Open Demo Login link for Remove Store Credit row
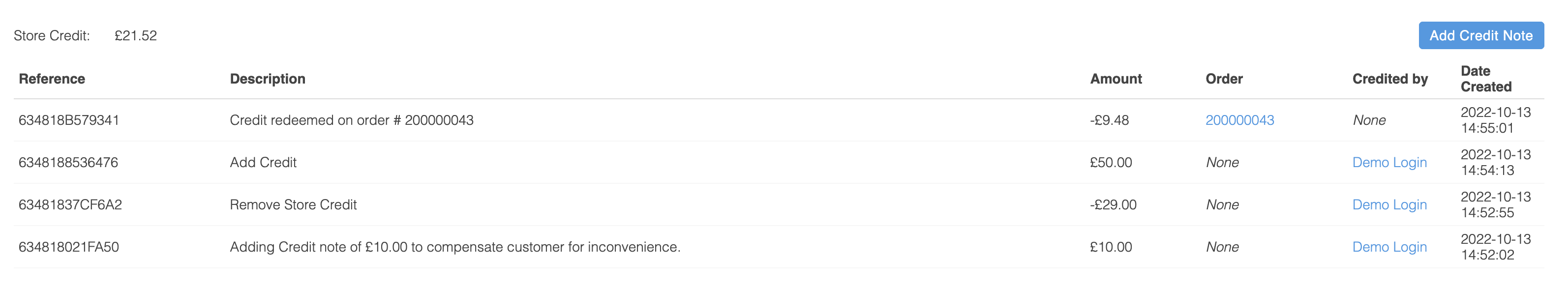 (x=1389, y=204)
